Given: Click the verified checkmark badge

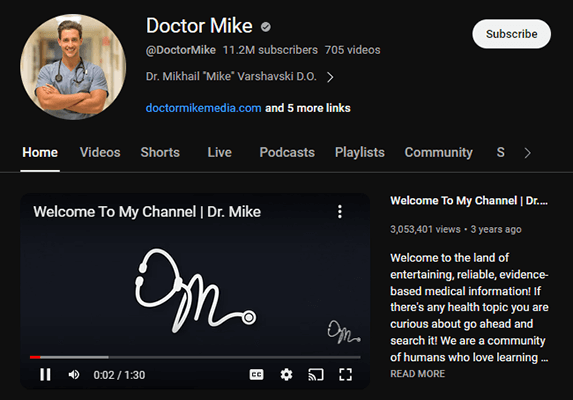Looking at the screenshot, I should pyautogui.click(x=266, y=27).
